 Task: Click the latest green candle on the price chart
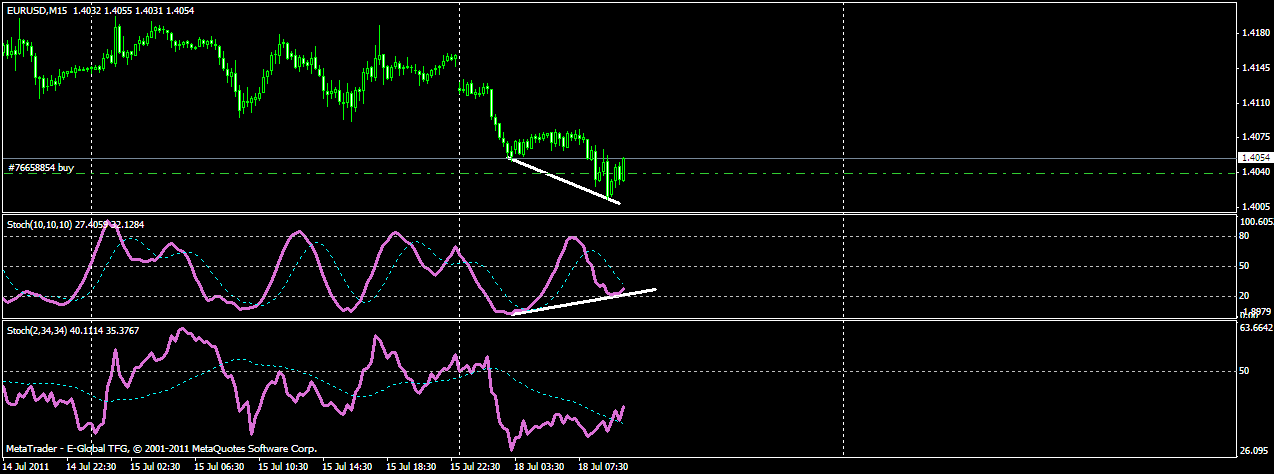click(x=623, y=170)
